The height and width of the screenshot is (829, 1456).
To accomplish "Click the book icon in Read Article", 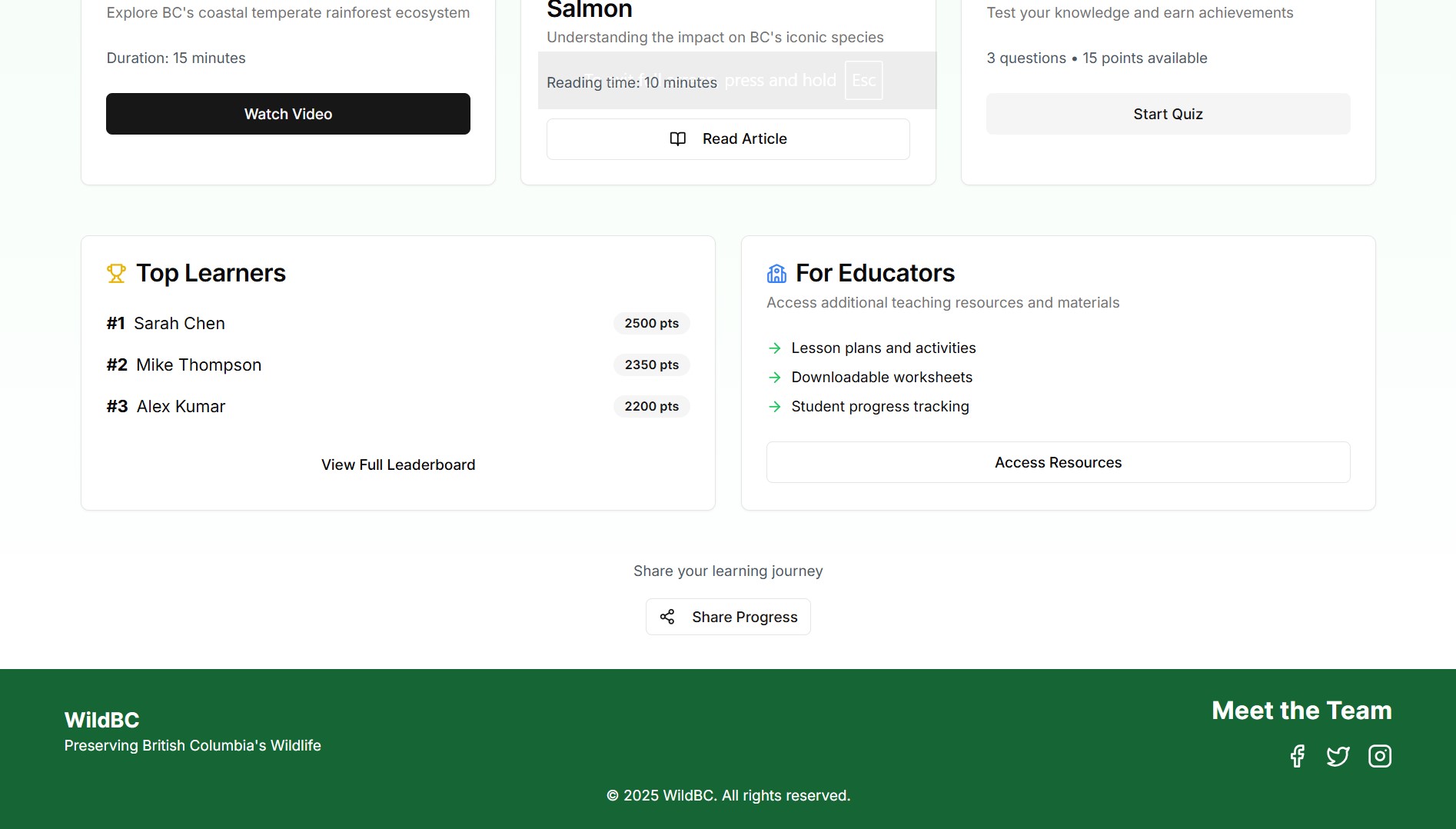I will click(678, 138).
